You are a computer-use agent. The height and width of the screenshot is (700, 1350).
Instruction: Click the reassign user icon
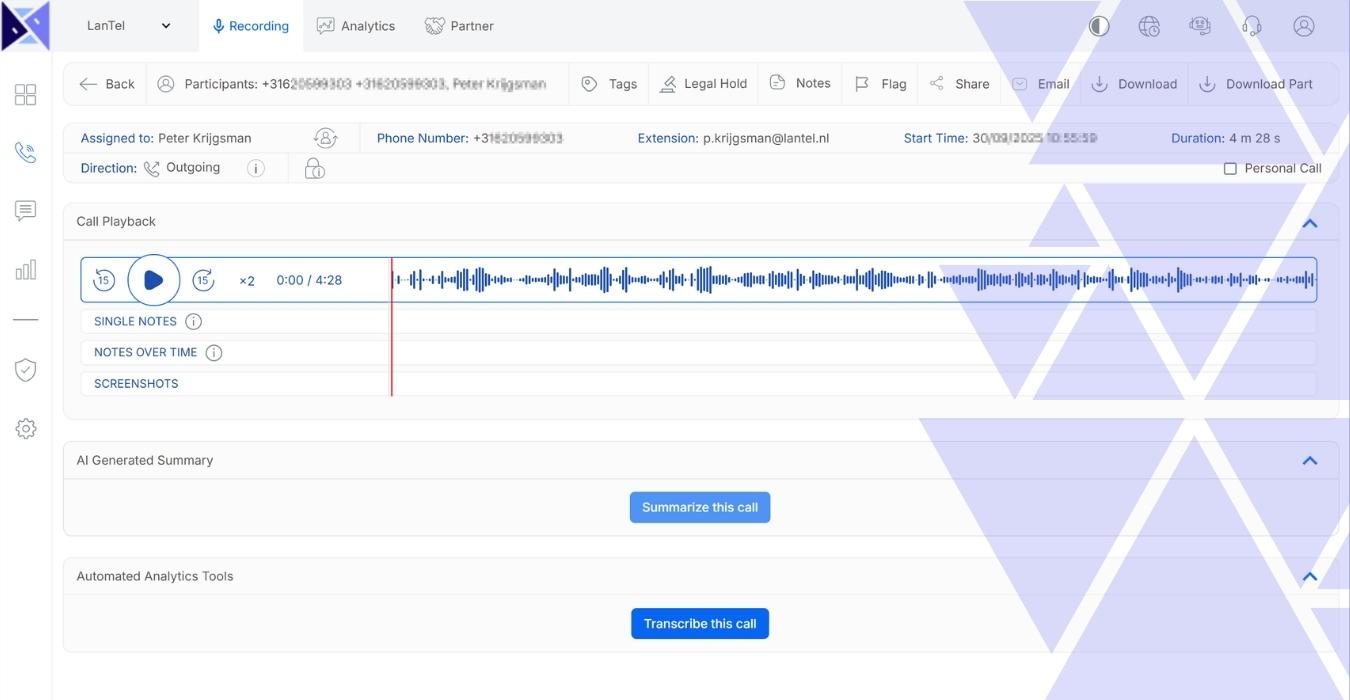tap(325, 138)
